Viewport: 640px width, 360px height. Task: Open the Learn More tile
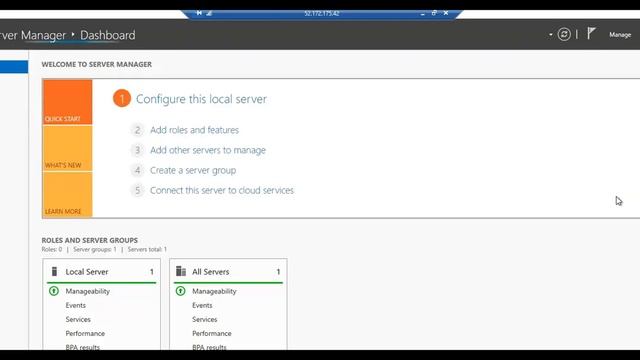pos(67,194)
